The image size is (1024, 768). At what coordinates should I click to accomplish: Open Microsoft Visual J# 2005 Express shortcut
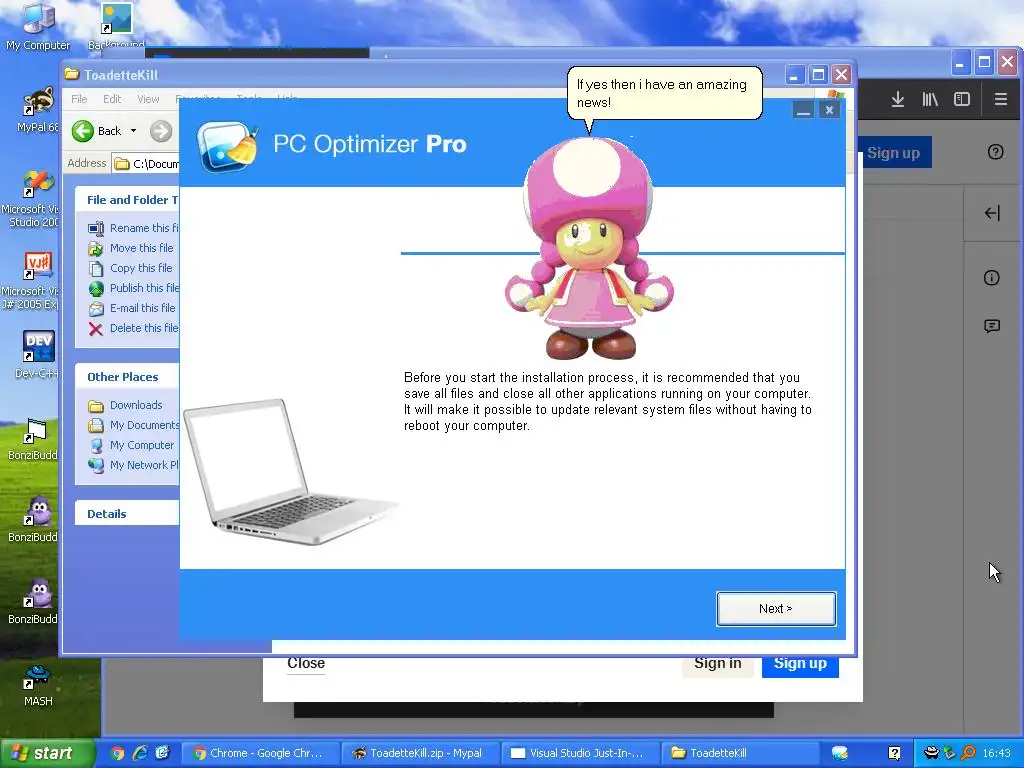tap(31, 281)
